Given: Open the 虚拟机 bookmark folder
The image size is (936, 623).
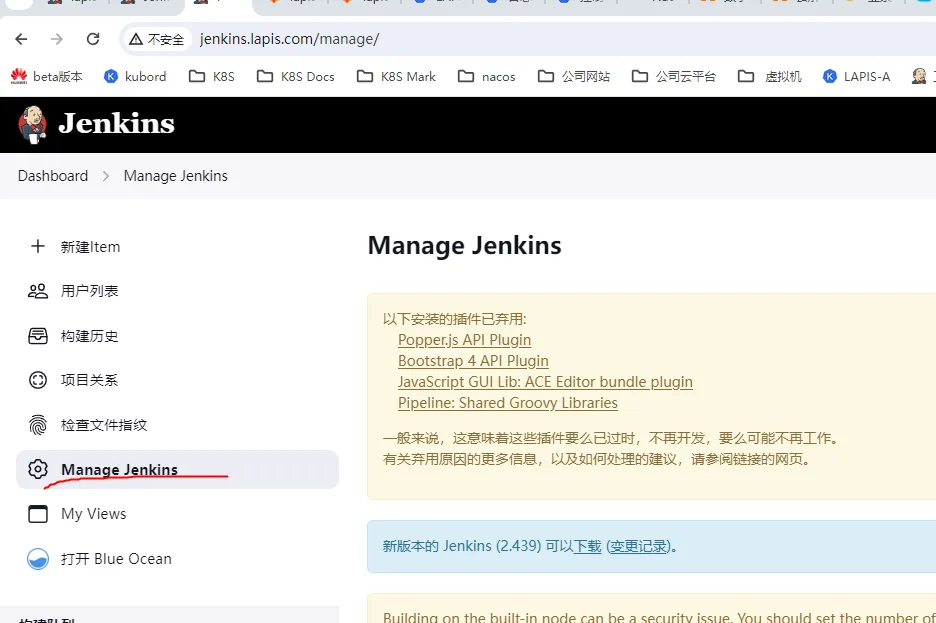Looking at the screenshot, I should 770,76.
